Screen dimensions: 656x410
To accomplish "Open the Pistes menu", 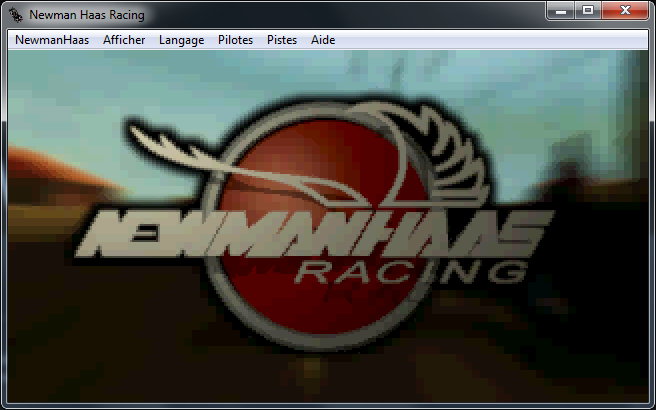I will [282, 40].
